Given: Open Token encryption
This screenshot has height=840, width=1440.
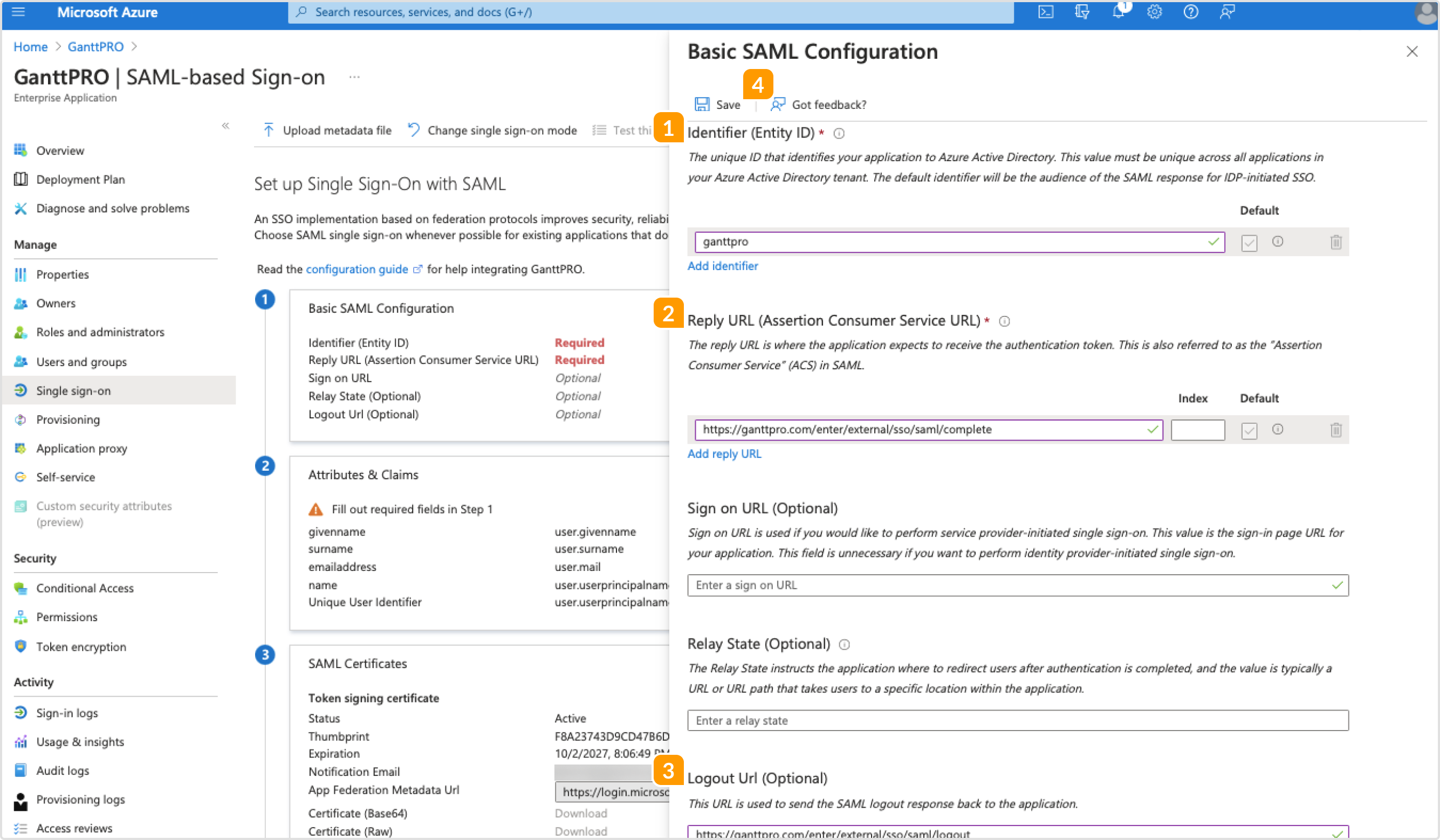Looking at the screenshot, I should coord(81,648).
